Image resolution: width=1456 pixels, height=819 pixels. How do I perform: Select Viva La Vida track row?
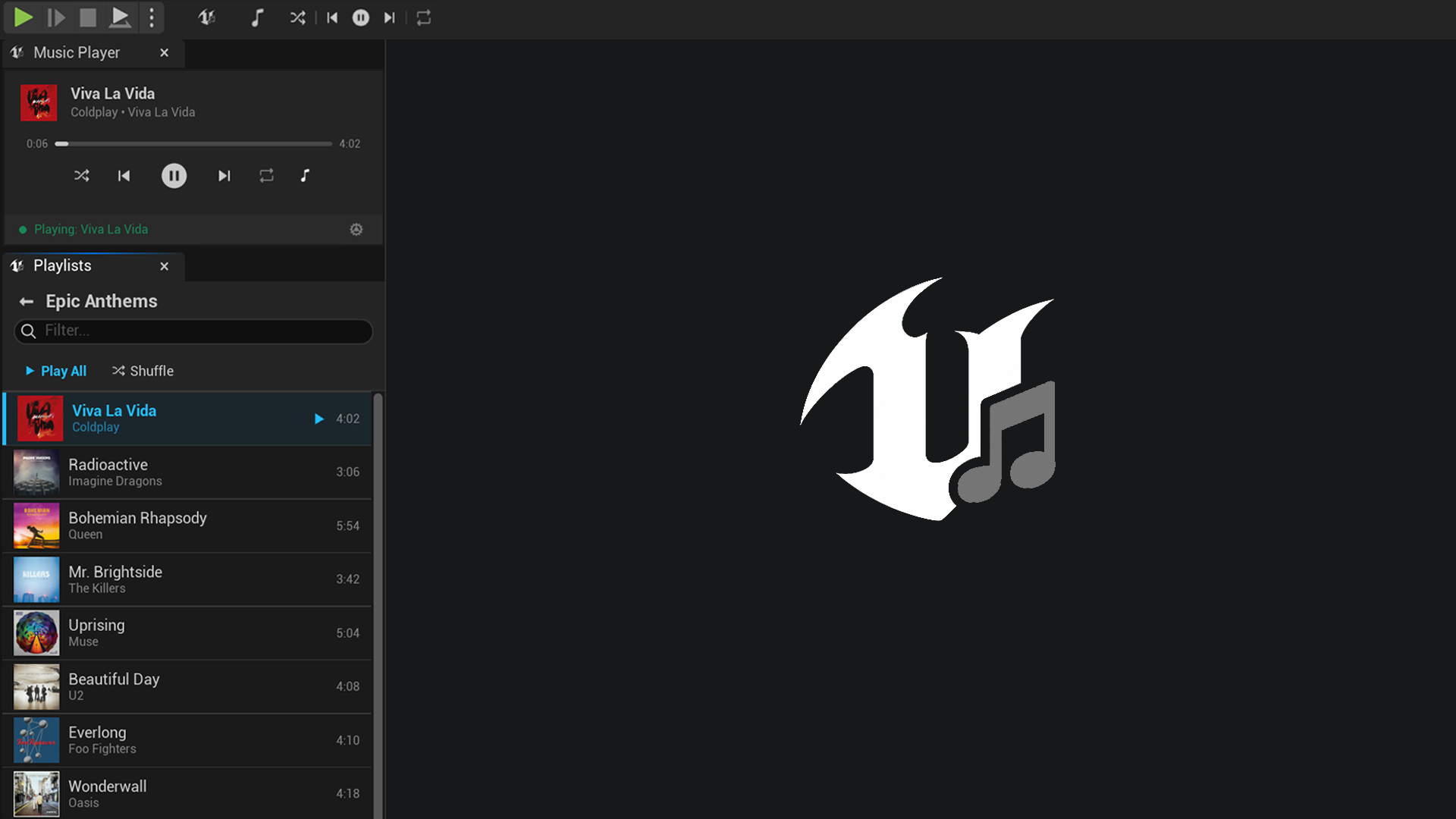coord(187,419)
